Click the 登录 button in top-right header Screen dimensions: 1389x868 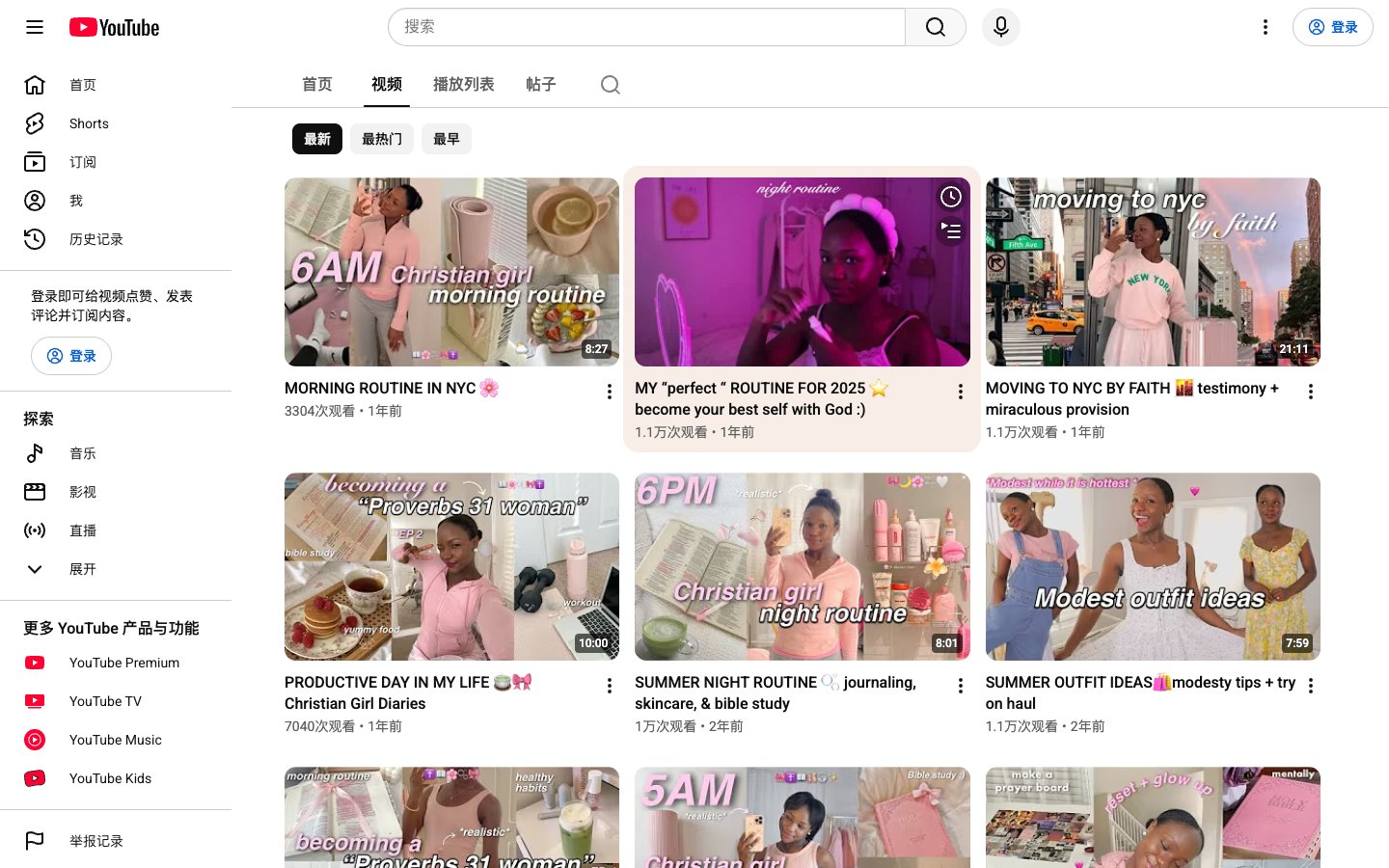[1332, 27]
